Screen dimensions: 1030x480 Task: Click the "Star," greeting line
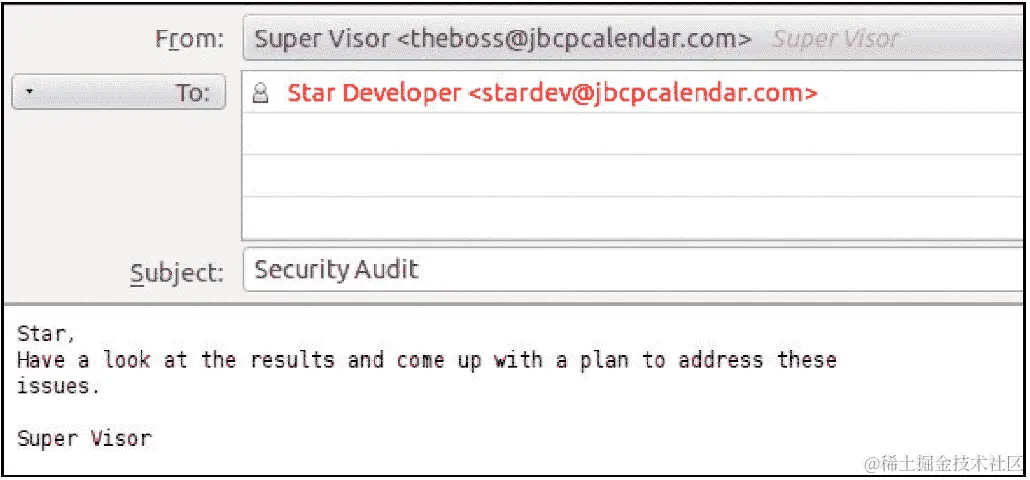pos(46,334)
